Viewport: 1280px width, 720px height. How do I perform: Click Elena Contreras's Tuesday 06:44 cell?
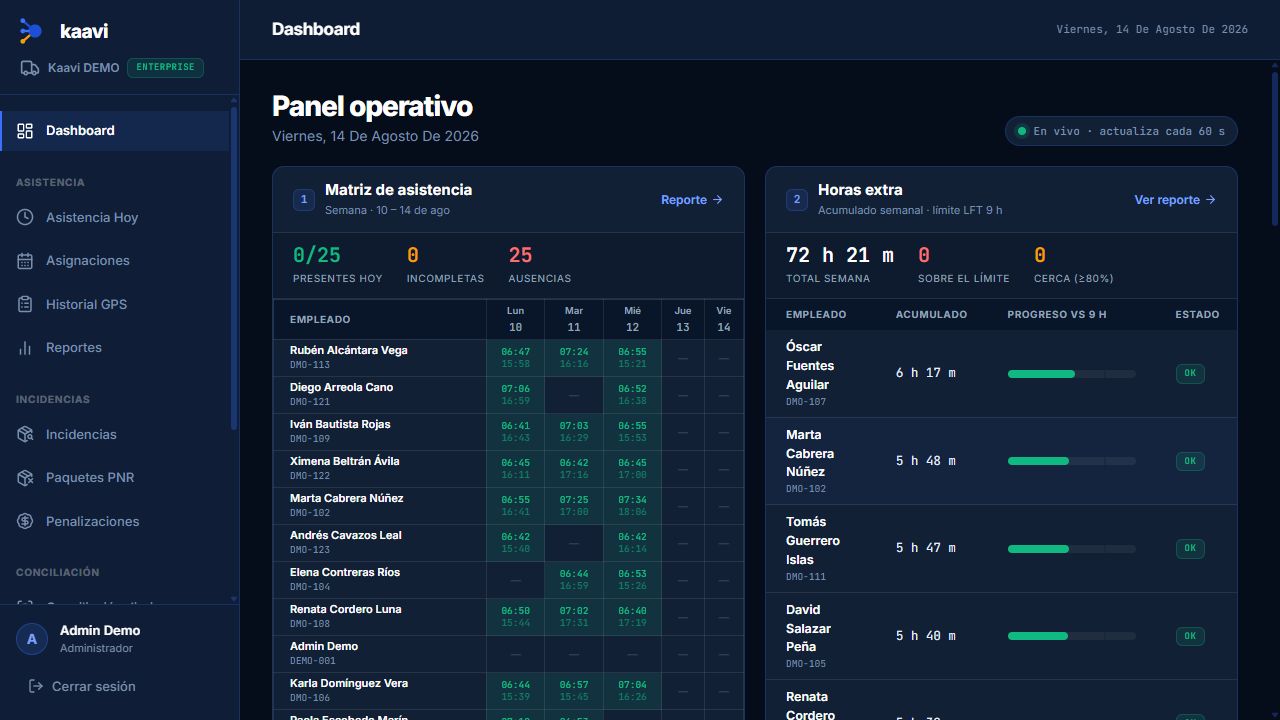pos(574,580)
